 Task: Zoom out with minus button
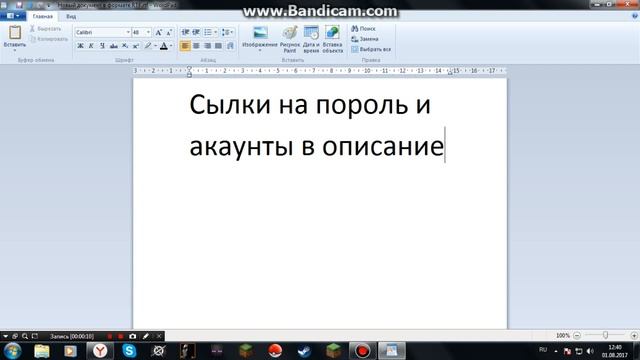tap(577, 336)
